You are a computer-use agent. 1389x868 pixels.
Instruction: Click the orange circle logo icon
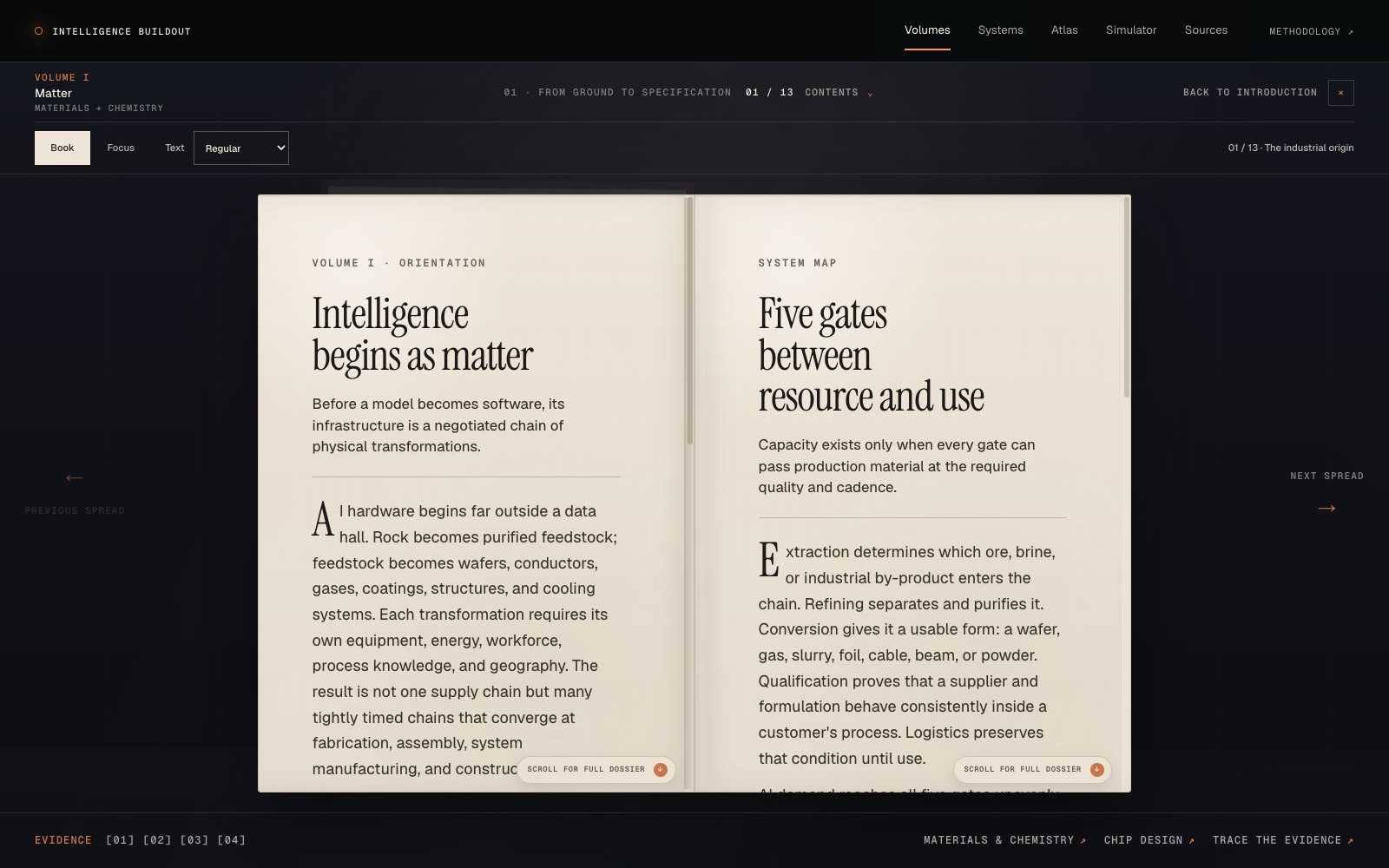pyautogui.click(x=38, y=31)
